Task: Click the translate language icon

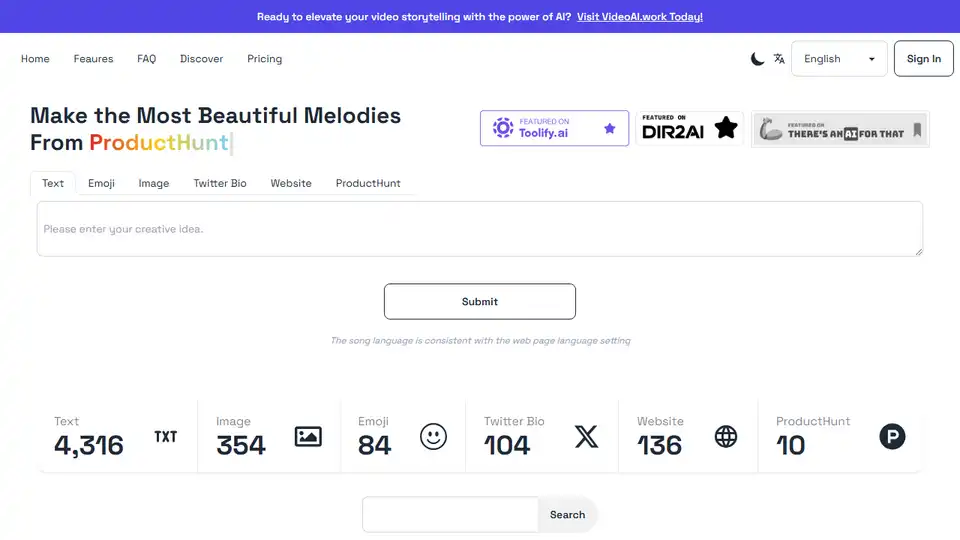Action: 779,59
